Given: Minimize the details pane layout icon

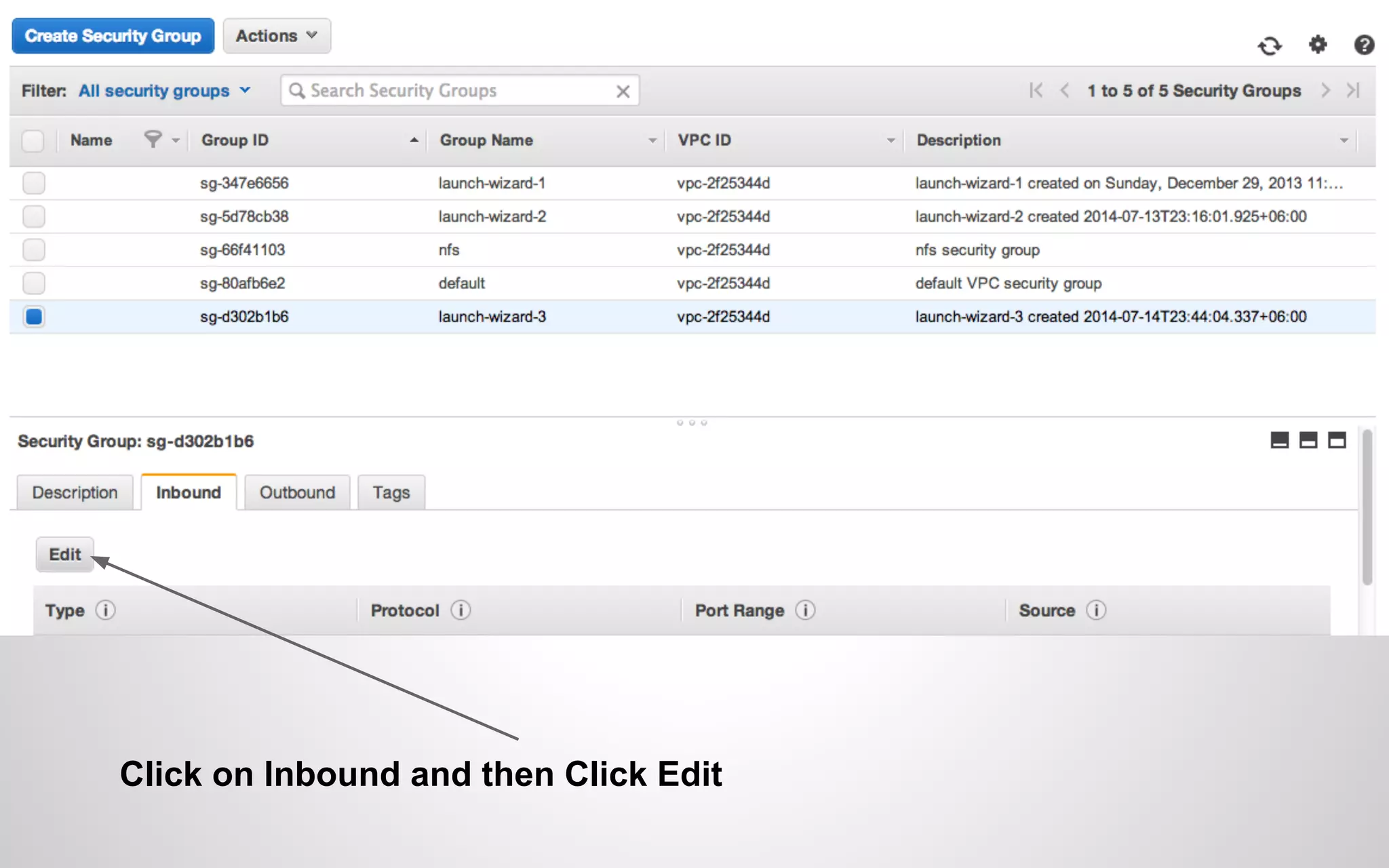Looking at the screenshot, I should (1279, 440).
